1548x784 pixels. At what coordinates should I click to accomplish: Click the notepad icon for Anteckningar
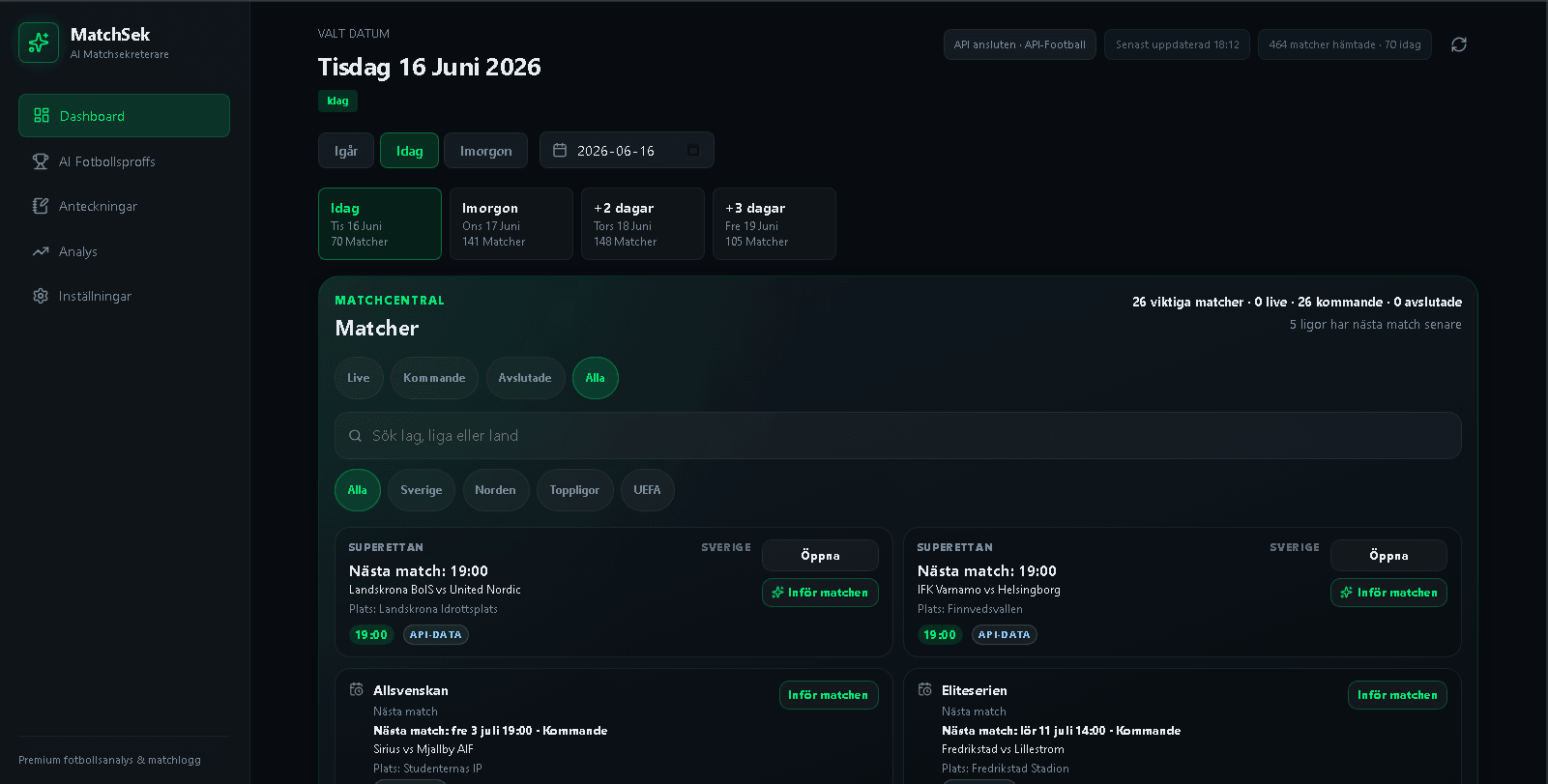(41, 206)
